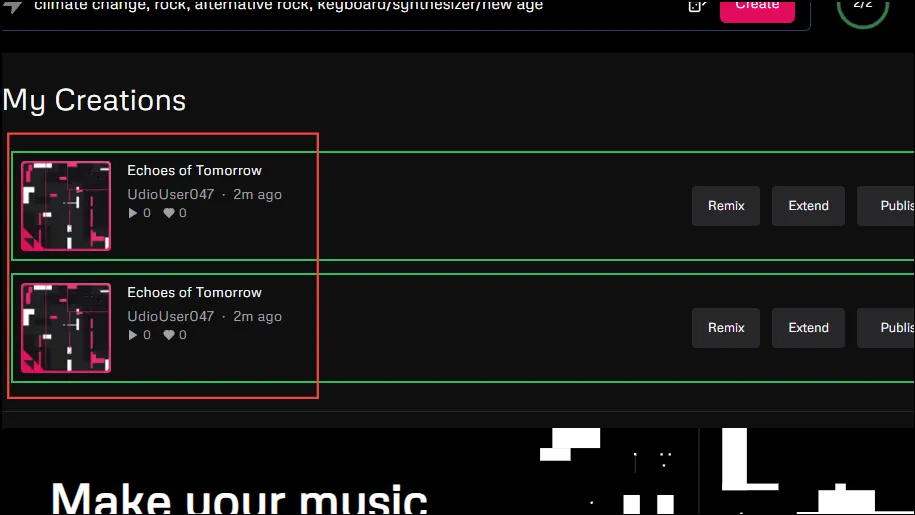Publish the first Echoes of Tomorrow track
Viewport: 915px width, 515px height.
[886, 206]
